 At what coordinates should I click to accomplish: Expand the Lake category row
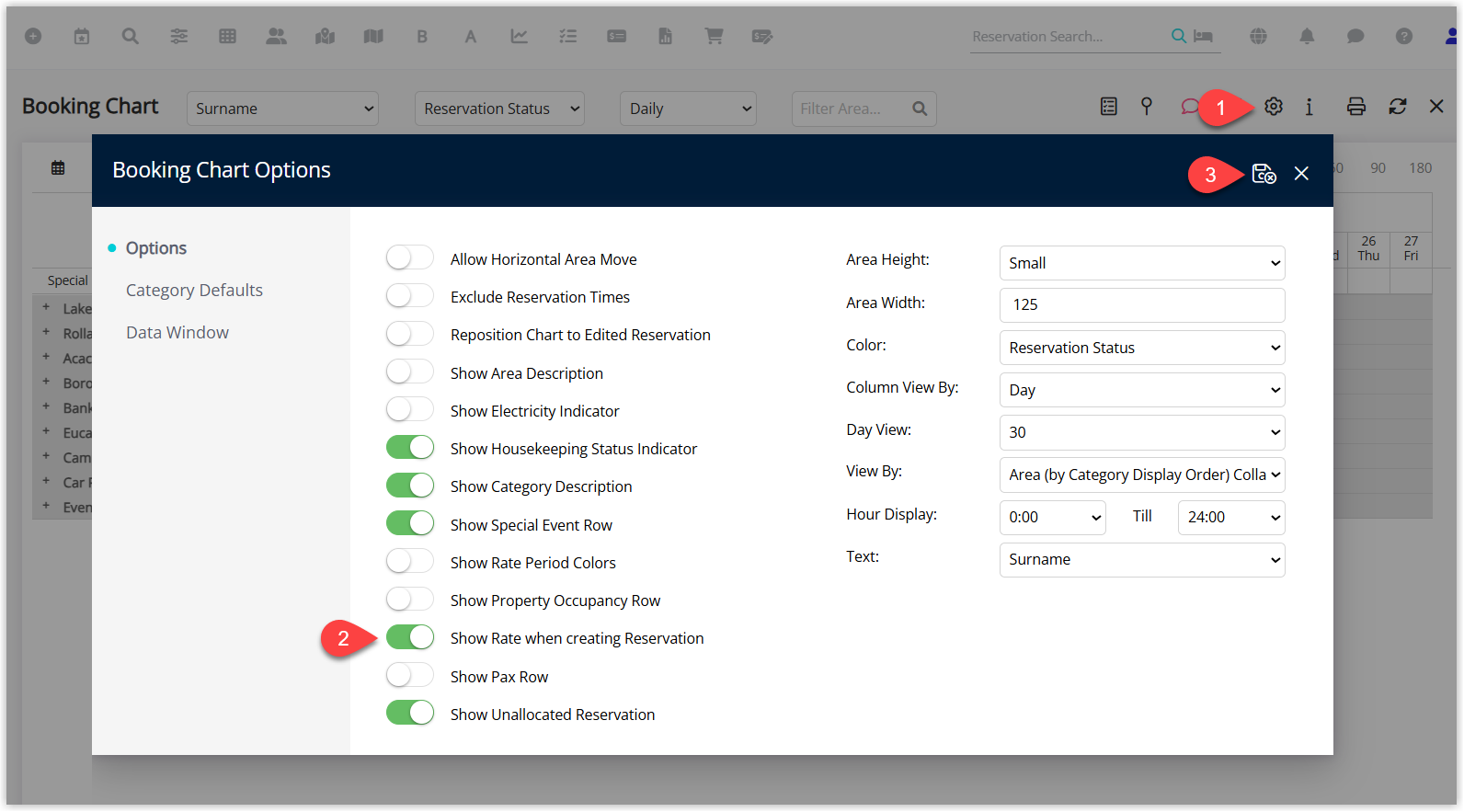pyautogui.click(x=46, y=308)
